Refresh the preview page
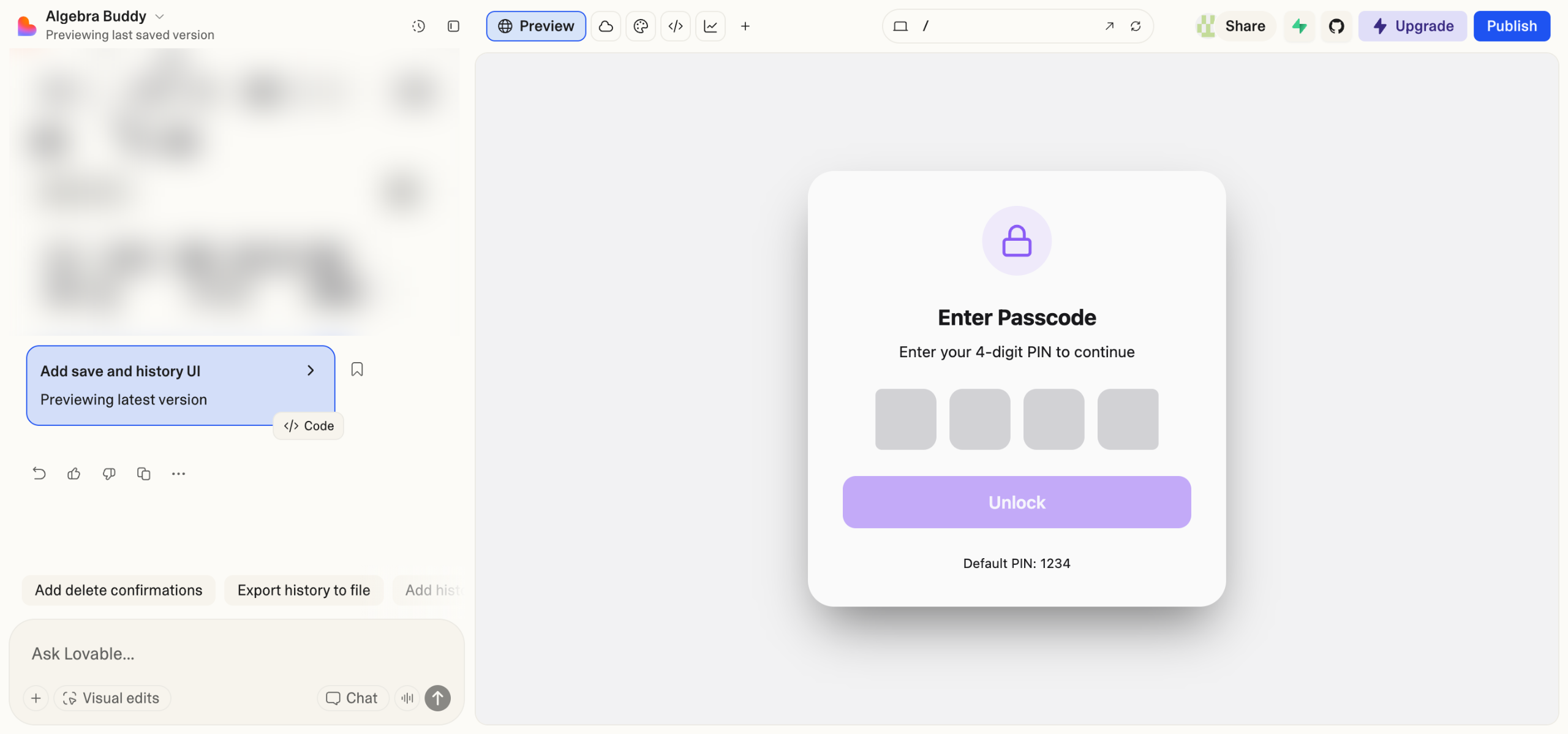The width and height of the screenshot is (1568, 734). 1136,26
